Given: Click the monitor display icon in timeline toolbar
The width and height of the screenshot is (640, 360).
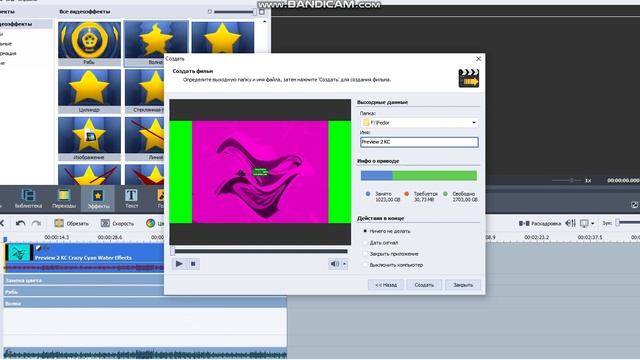Looking at the screenshot, I should tap(584, 223).
